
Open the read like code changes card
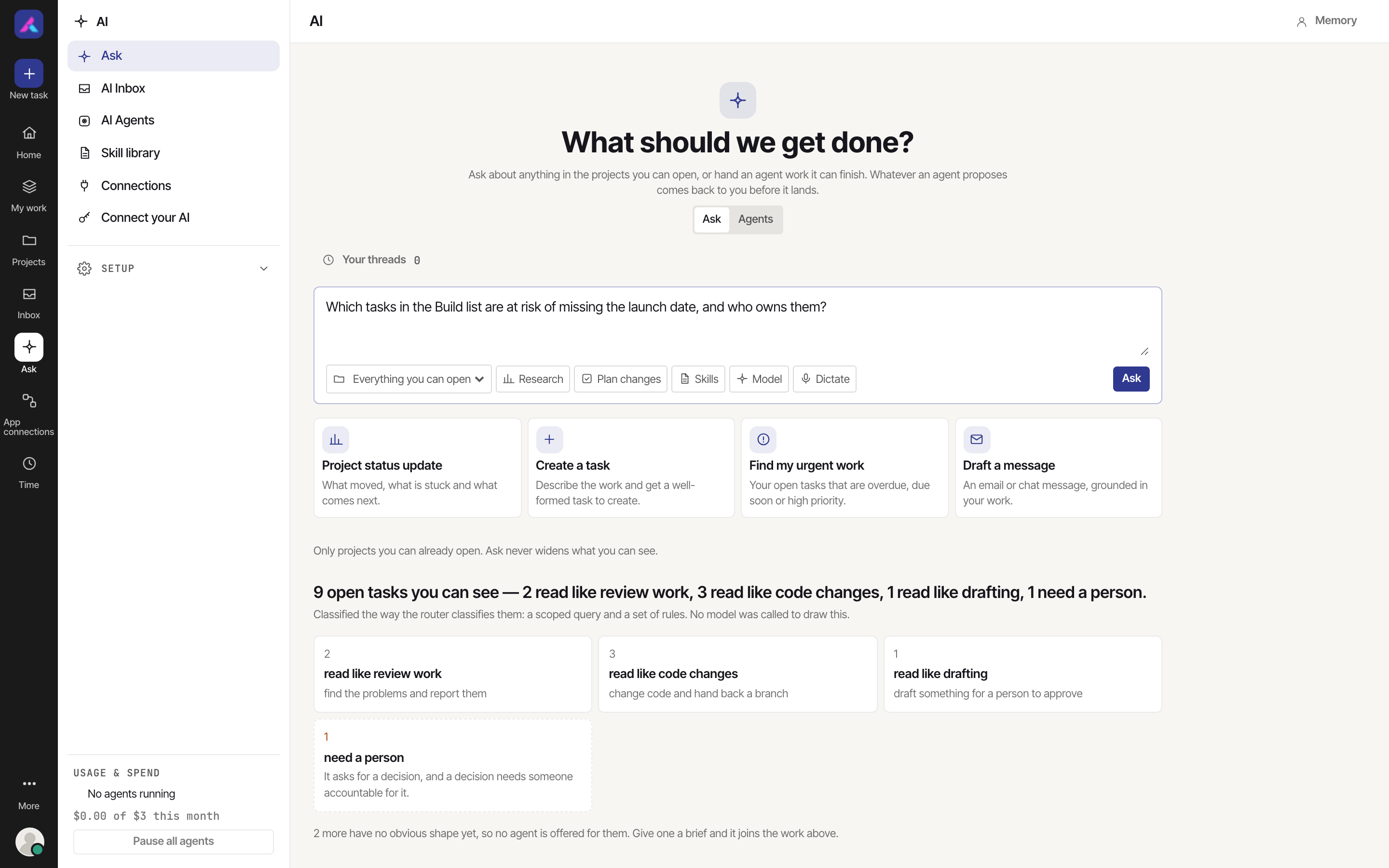tap(737, 674)
